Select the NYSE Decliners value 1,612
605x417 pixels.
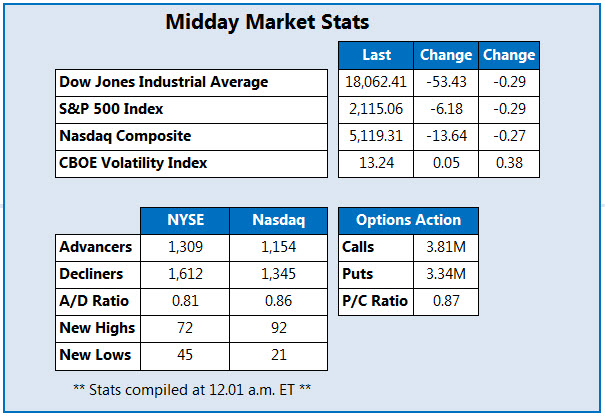pyautogui.click(x=185, y=275)
